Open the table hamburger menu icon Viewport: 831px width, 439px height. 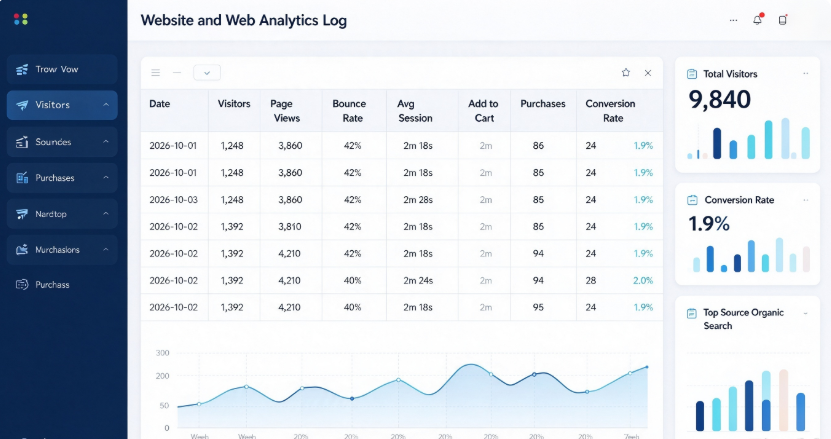[x=155, y=73]
